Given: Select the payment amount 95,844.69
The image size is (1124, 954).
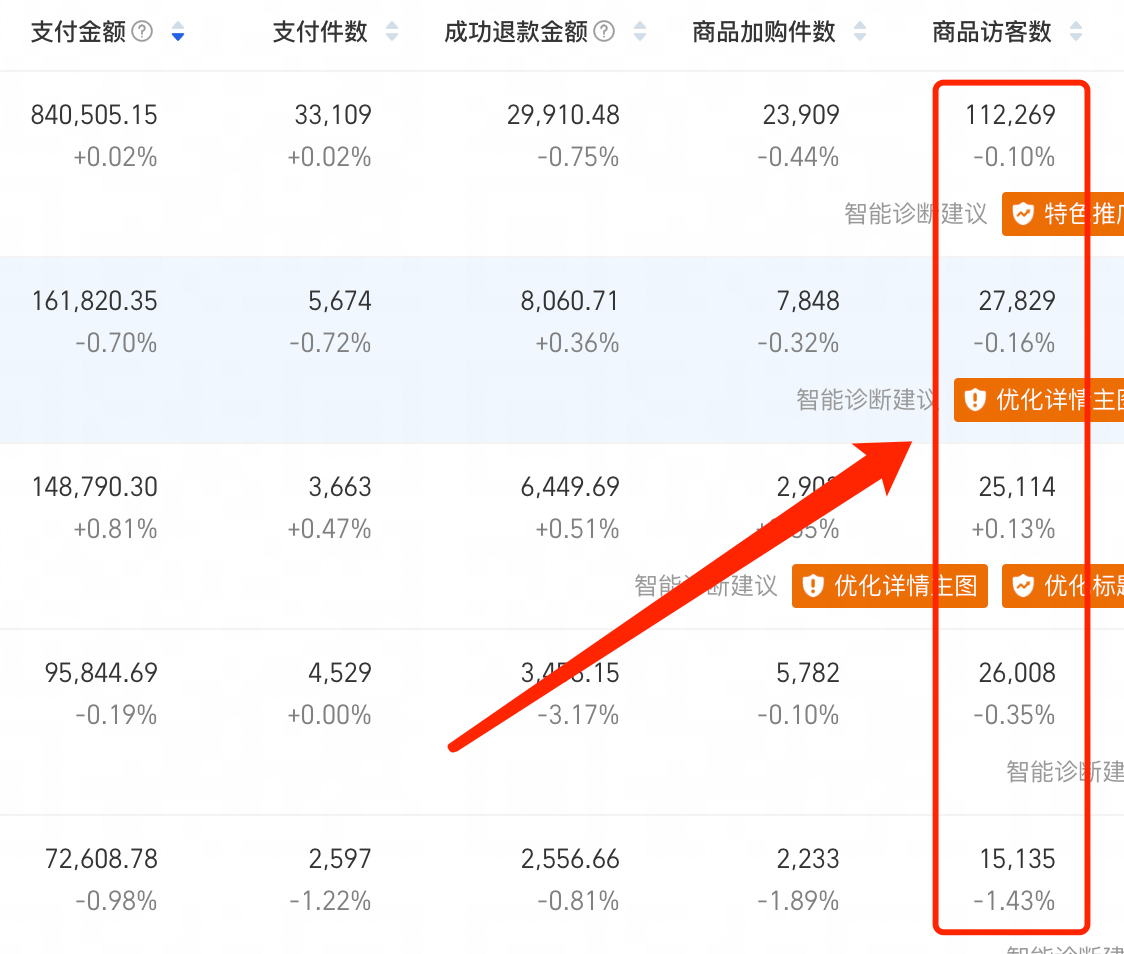Looking at the screenshot, I should pos(101,673).
